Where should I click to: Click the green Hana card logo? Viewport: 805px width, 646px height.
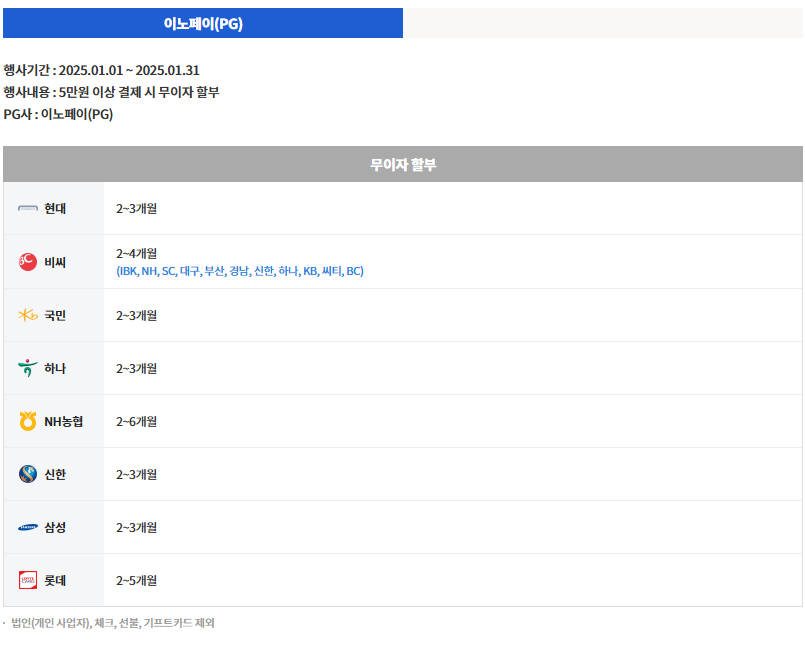click(x=28, y=368)
